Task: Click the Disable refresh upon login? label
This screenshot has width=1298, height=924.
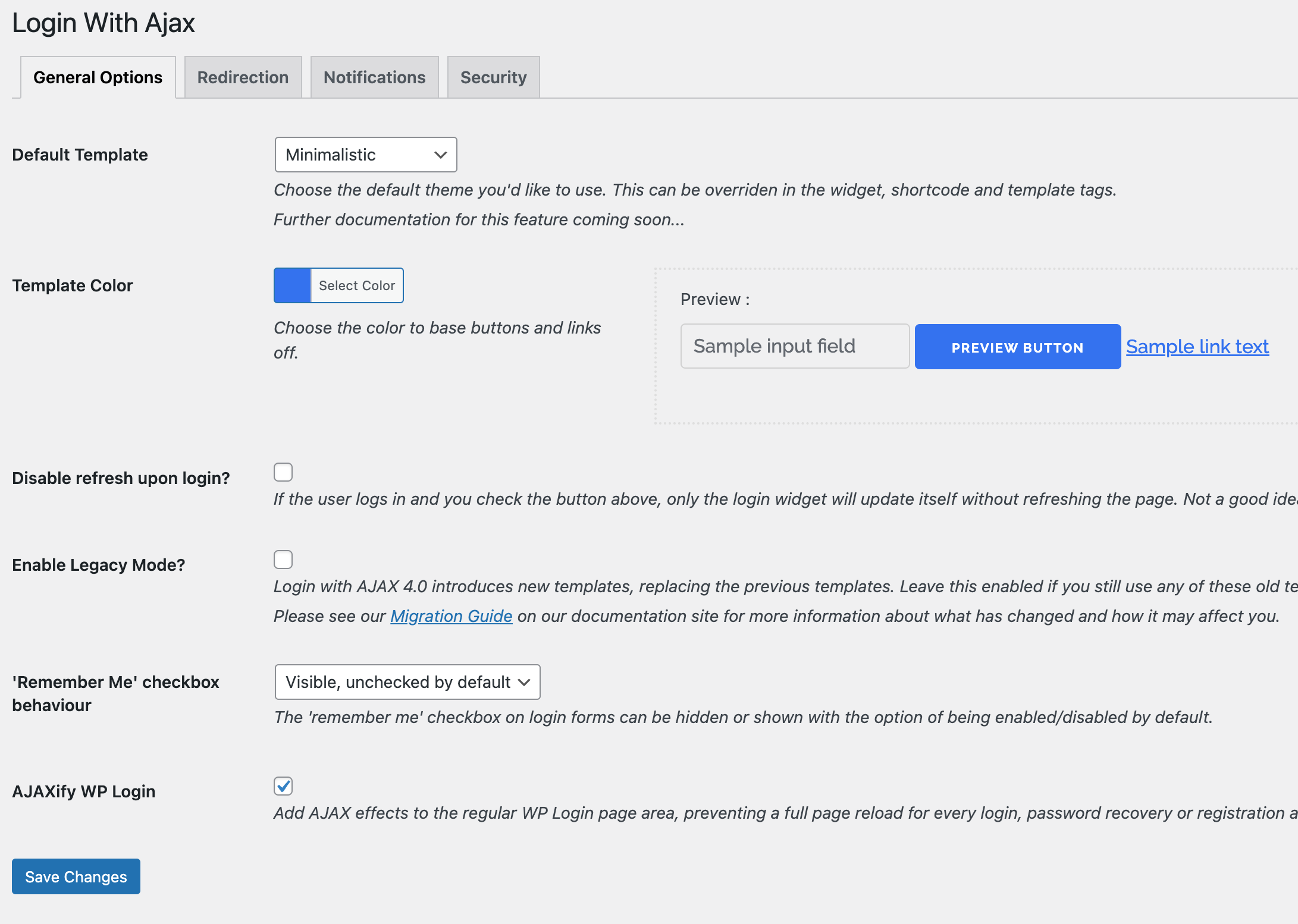Action: click(x=121, y=478)
